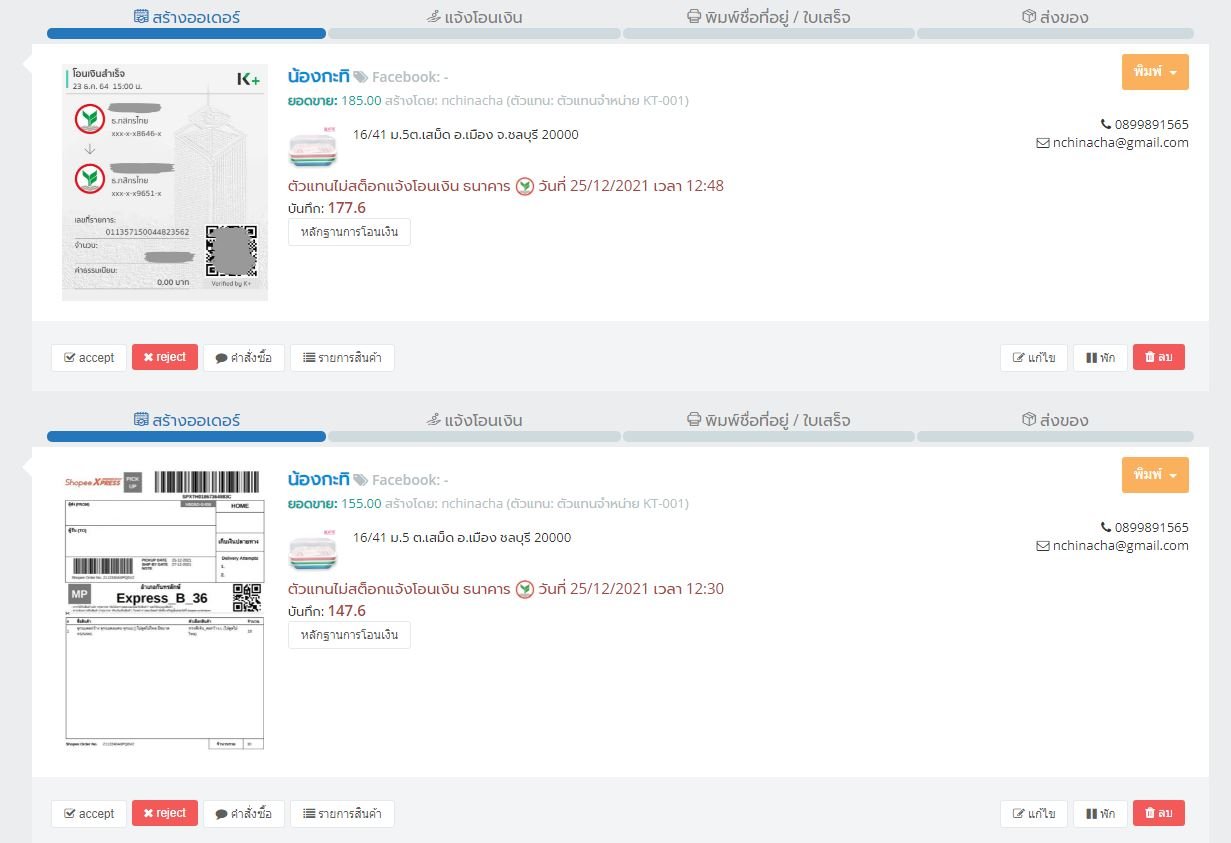The height and width of the screenshot is (843, 1231).
Task: Delete the second order using ลบ
Action: click(x=1158, y=814)
